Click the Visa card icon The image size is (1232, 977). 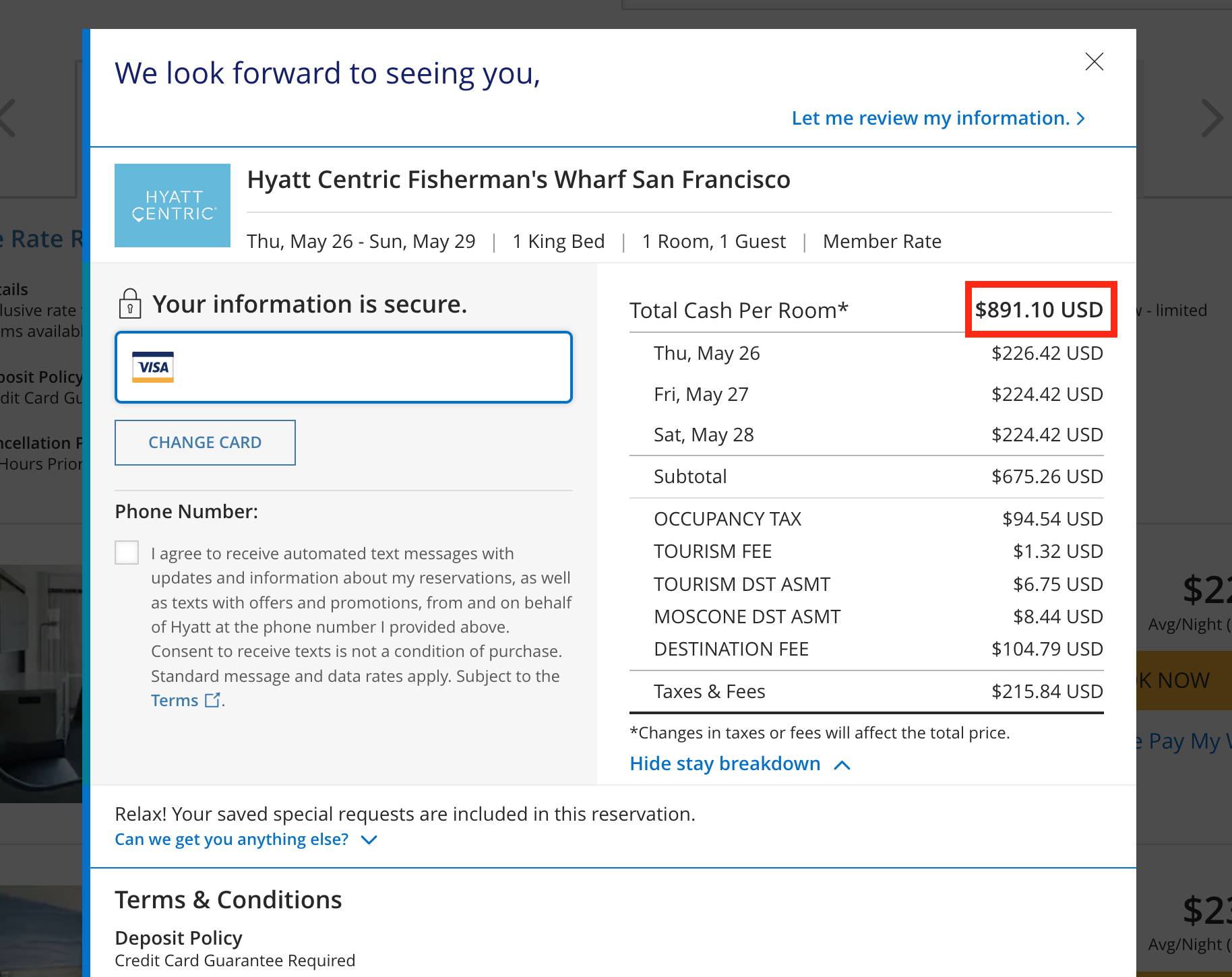[153, 367]
